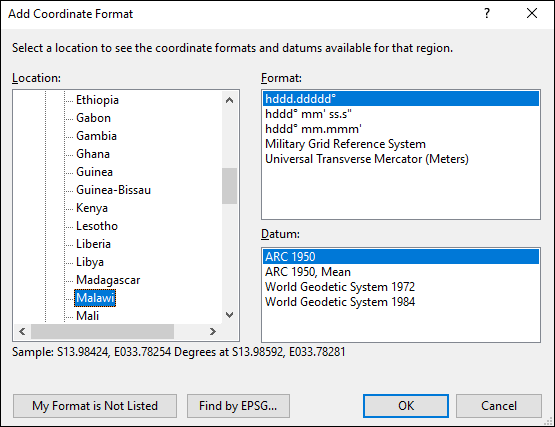Choose Kenya as the location

[92, 208]
